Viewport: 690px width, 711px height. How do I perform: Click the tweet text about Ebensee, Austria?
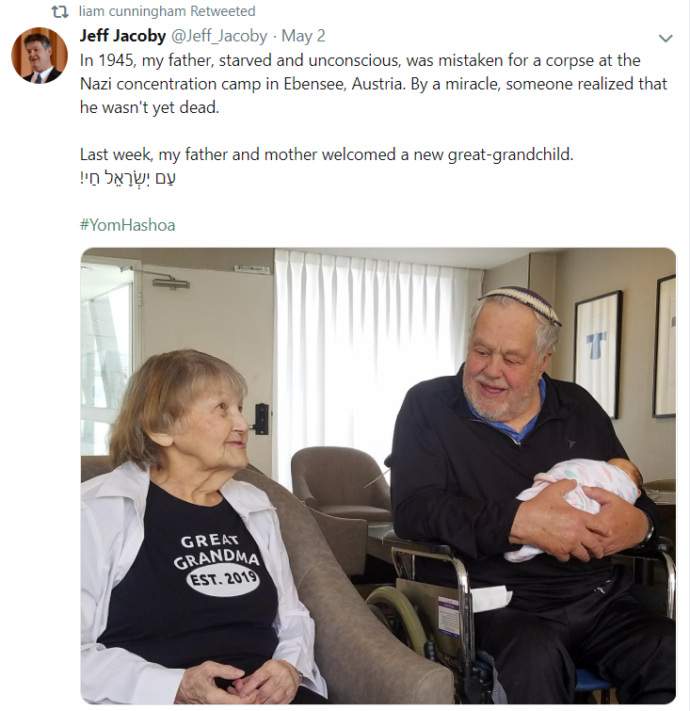[x=374, y=84]
